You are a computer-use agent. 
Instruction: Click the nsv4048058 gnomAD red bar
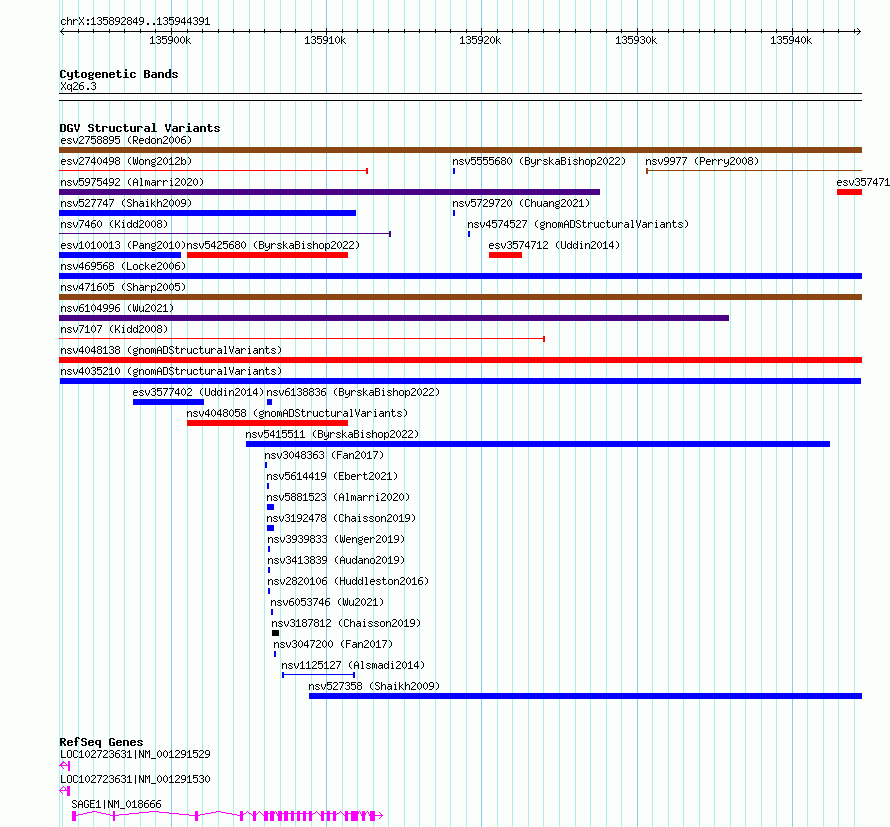pyautogui.click(x=267, y=423)
